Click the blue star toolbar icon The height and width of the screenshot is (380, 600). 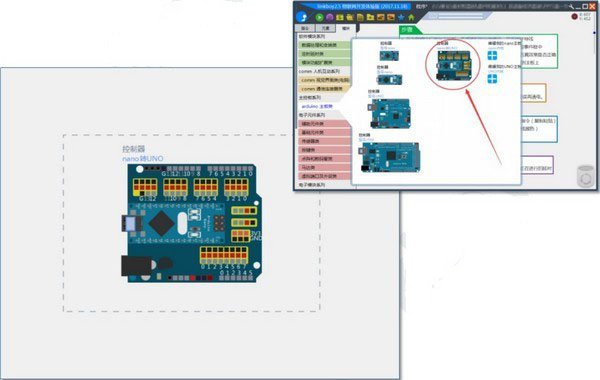[401, 17]
